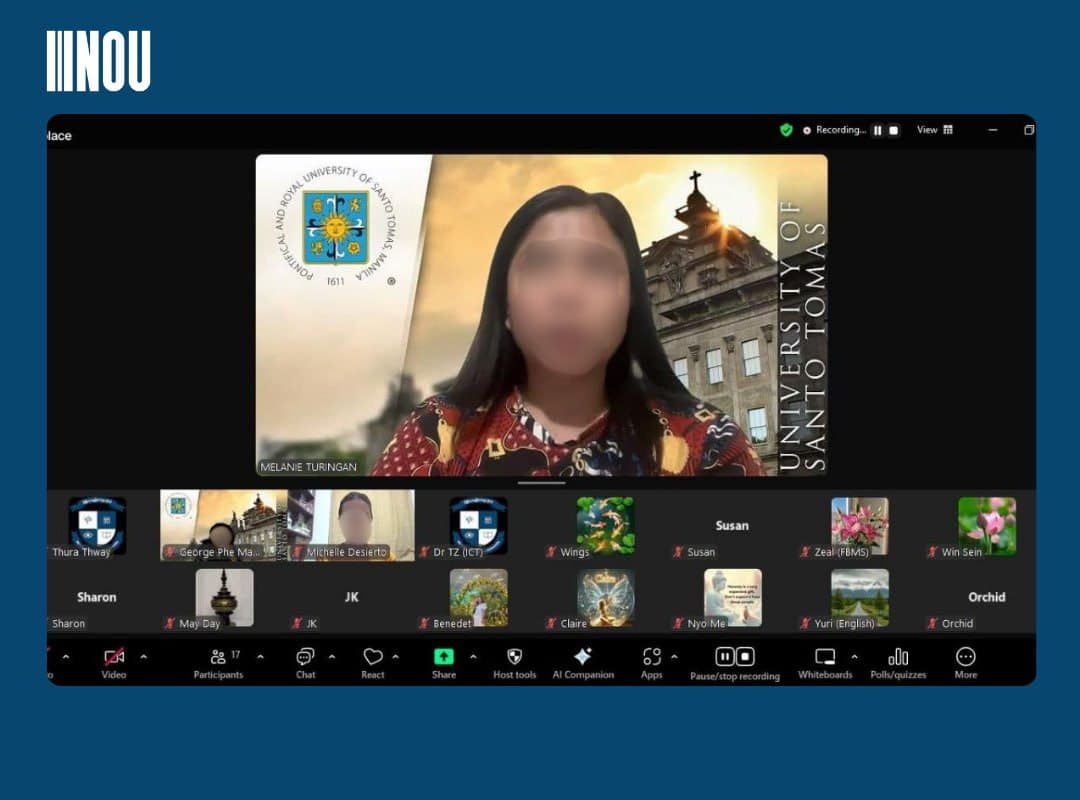The image size is (1080, 800).
Task: Open the Chat panel icon
Action: (x=305, y=657)
